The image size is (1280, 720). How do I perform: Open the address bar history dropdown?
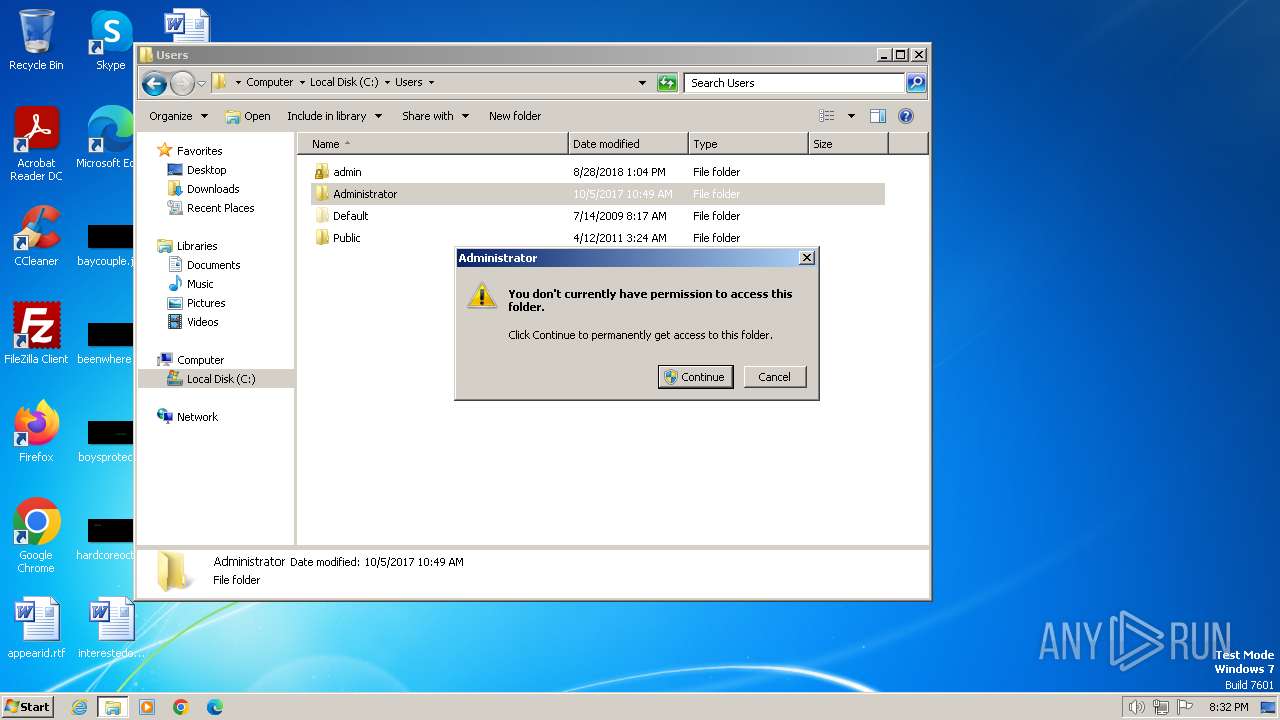click(x=642, y=83)
